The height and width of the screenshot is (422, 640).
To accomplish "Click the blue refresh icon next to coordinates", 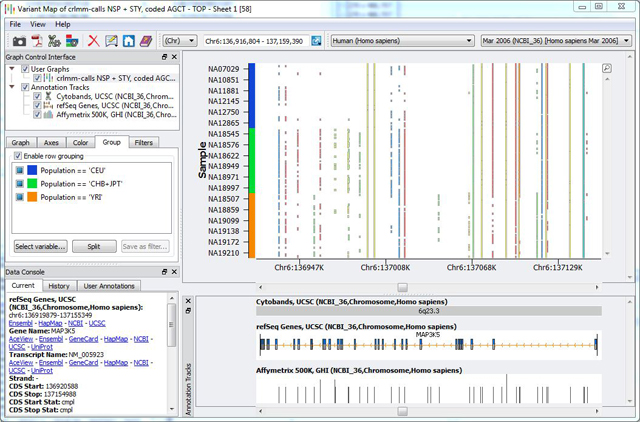I will [316, 41].
